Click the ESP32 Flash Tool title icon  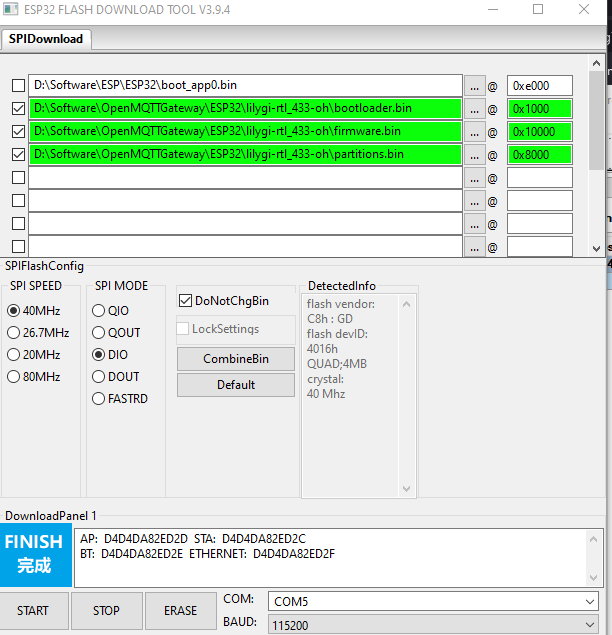11,9
